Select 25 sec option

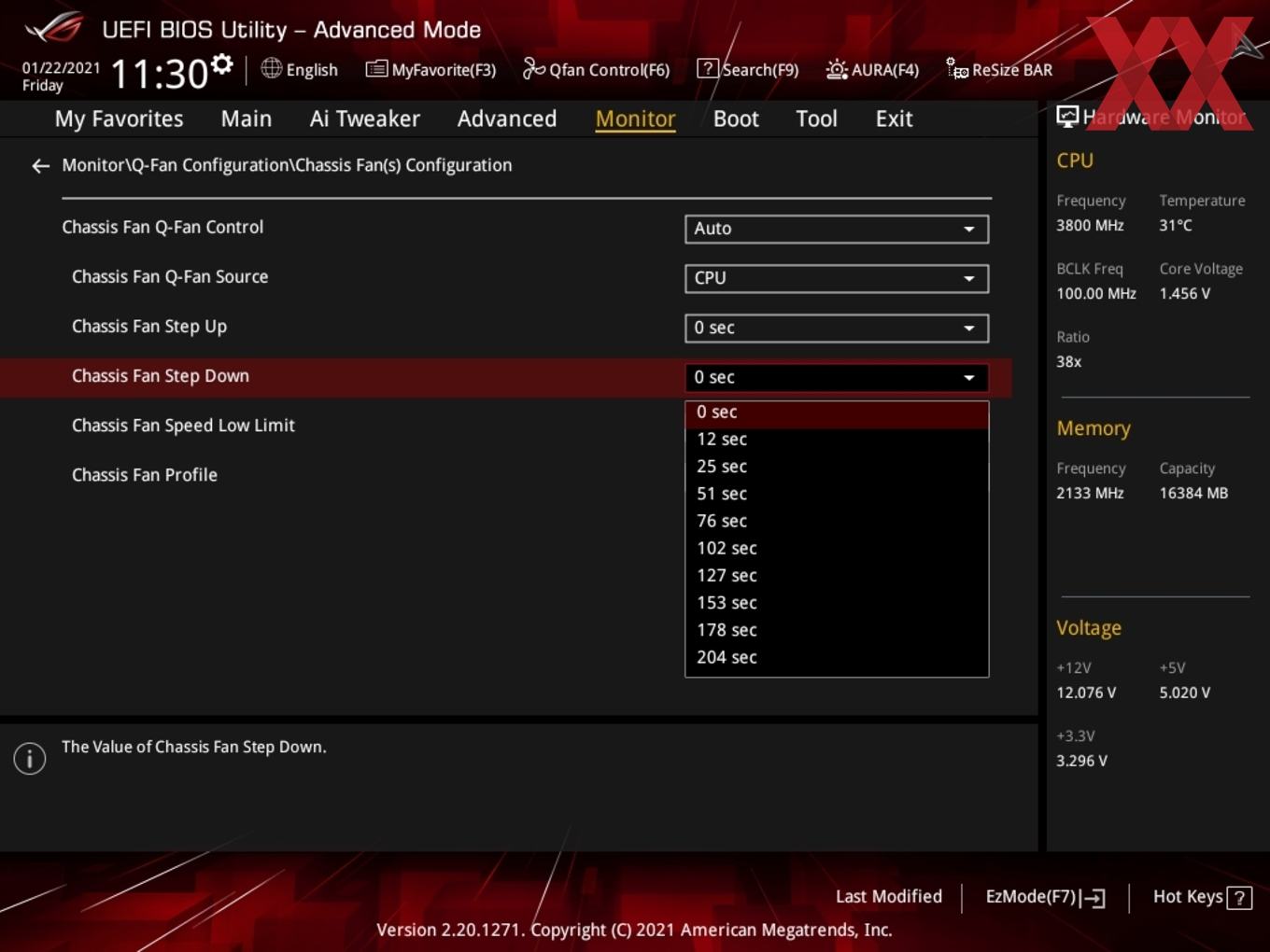pyautogui.click(x=837, y=467)
